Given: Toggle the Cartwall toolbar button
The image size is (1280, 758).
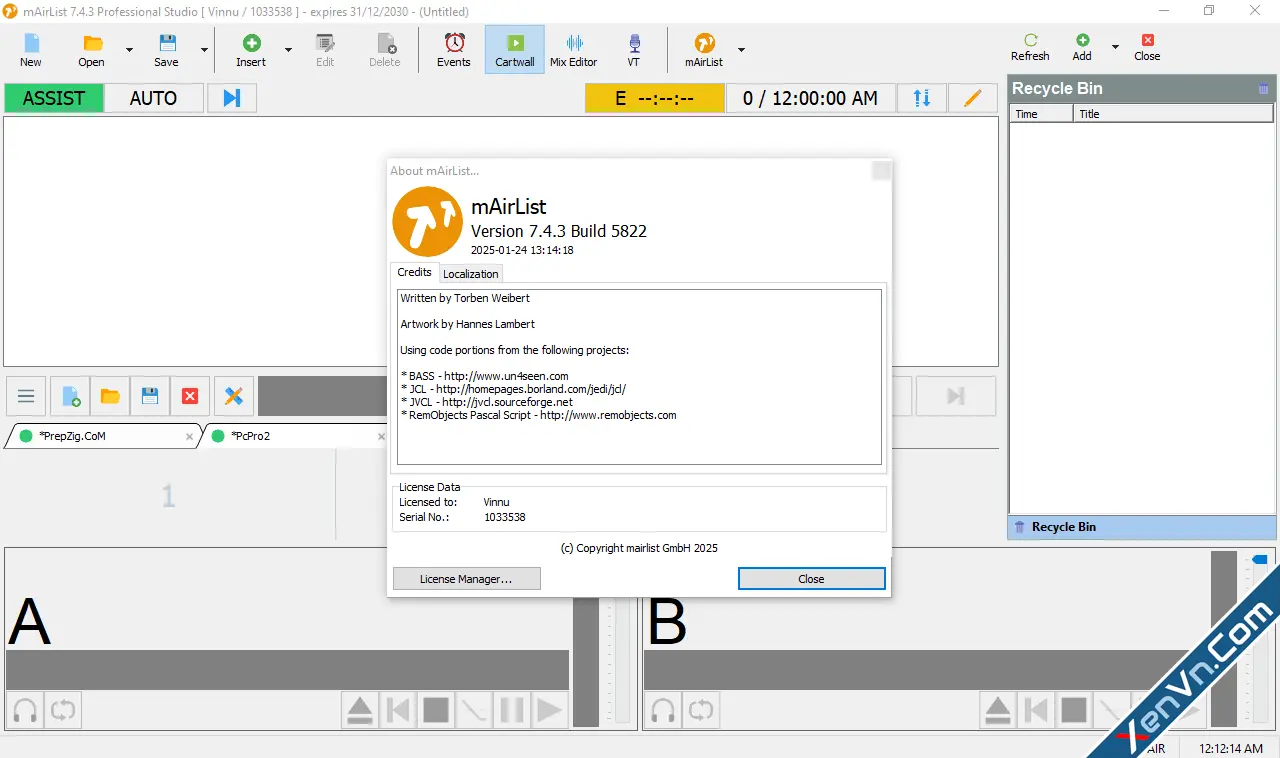Looking at the screenshot, I should click(515, 49).
